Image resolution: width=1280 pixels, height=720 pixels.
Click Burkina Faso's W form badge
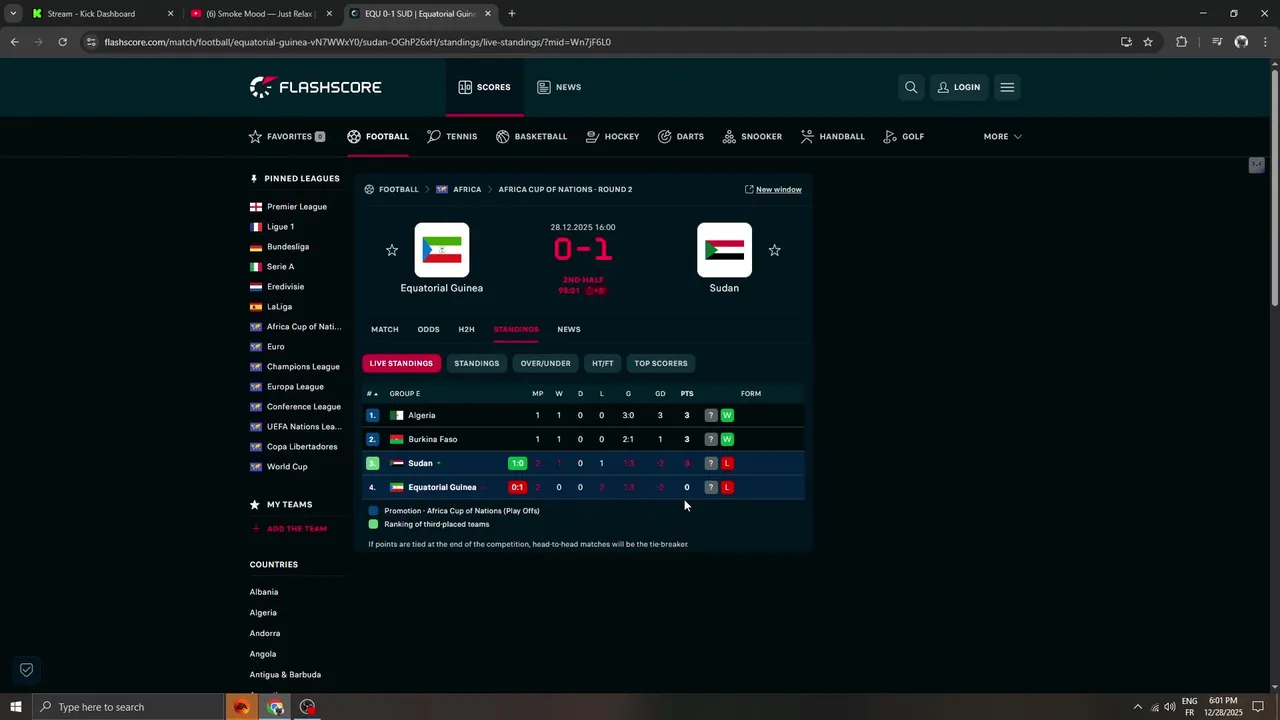tap(727, 439)
